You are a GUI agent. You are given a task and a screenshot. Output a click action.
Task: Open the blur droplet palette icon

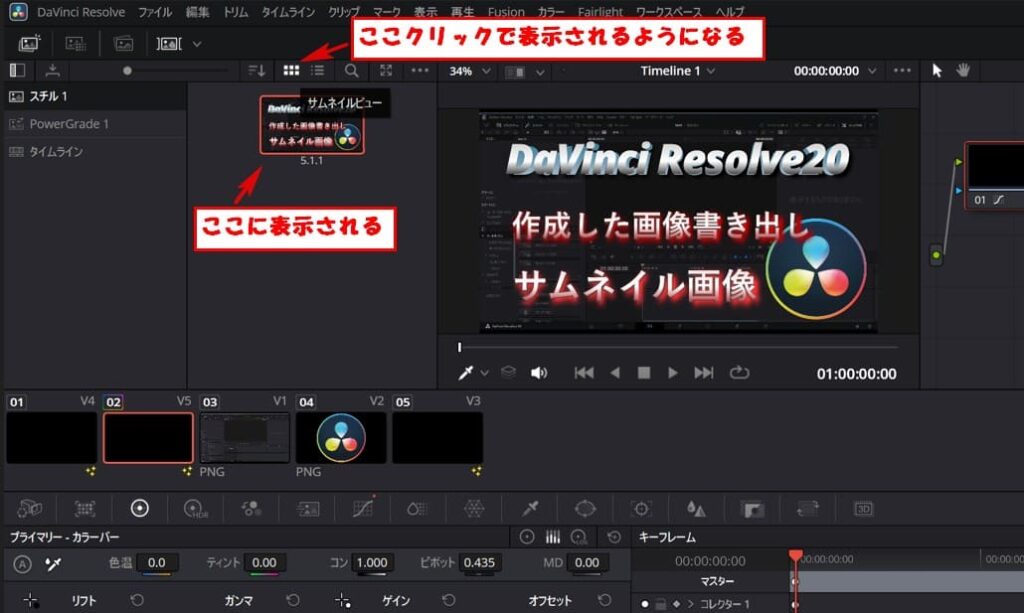(696, 509)
